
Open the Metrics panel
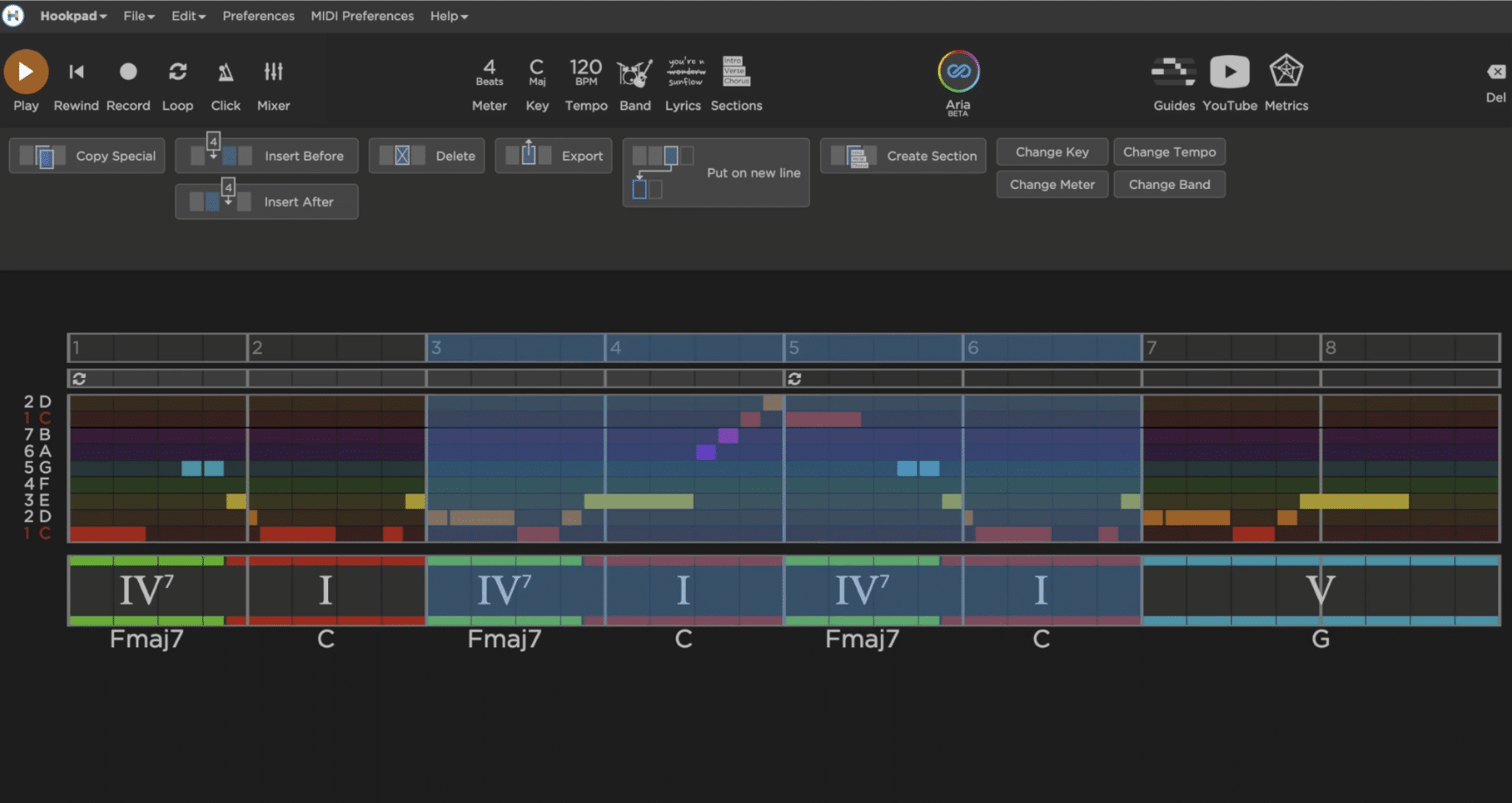(x=1286, y=85)
